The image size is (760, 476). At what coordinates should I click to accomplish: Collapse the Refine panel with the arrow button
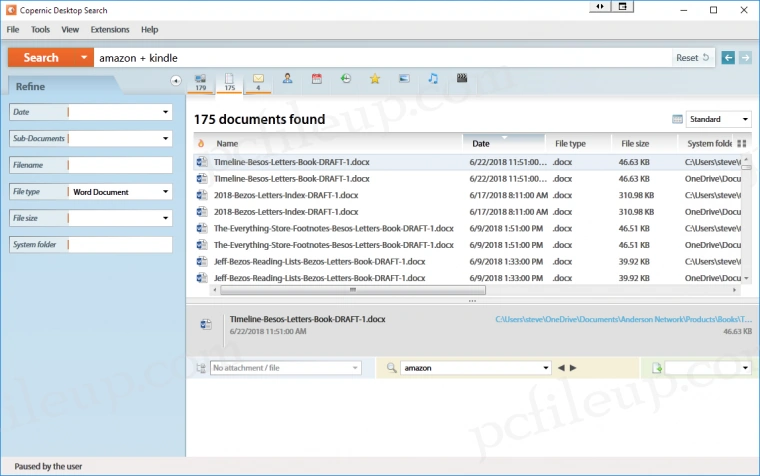175,80
